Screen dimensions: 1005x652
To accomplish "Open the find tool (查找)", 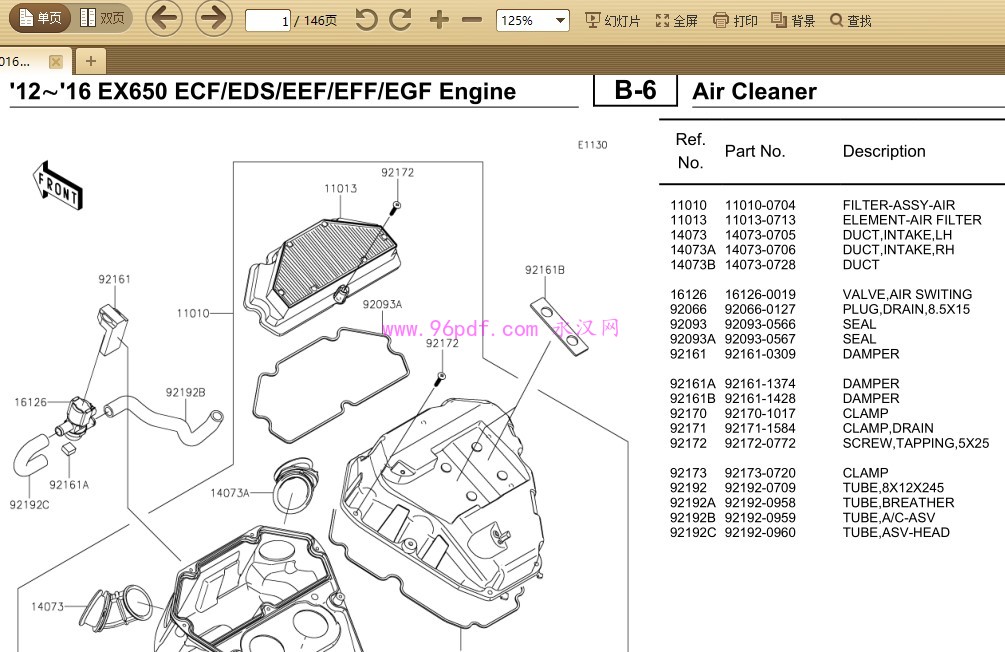I will click(851, 21).
